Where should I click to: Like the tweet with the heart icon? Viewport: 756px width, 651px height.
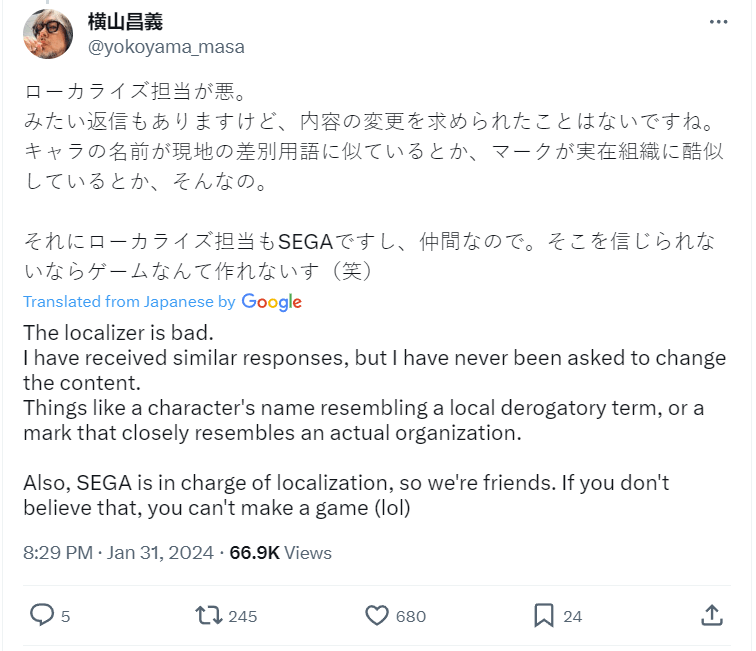tap(376, 615)
